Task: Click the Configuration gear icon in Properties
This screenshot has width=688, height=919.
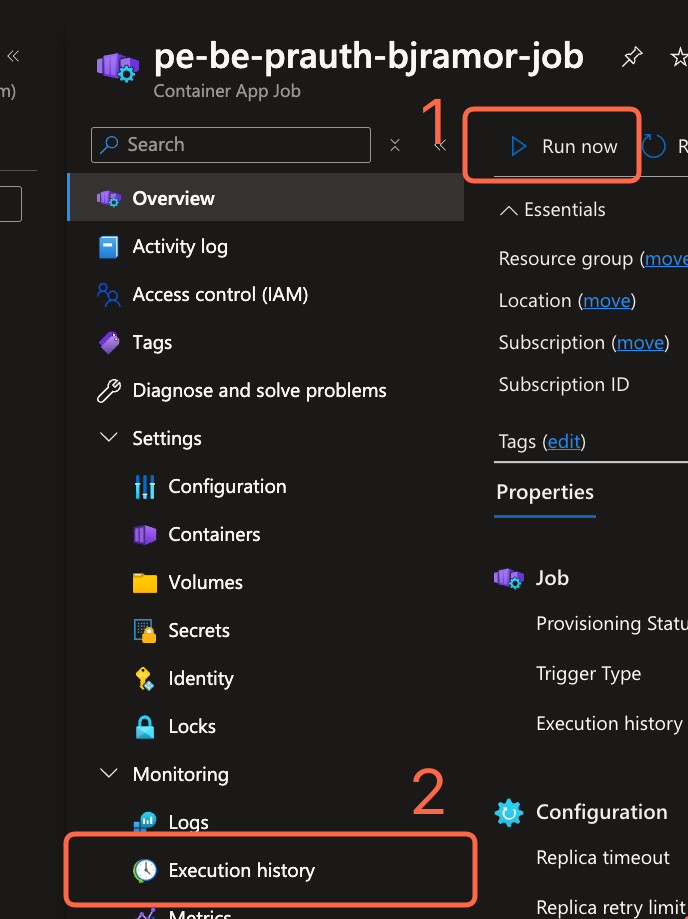Action: click(x=509, y=812)
